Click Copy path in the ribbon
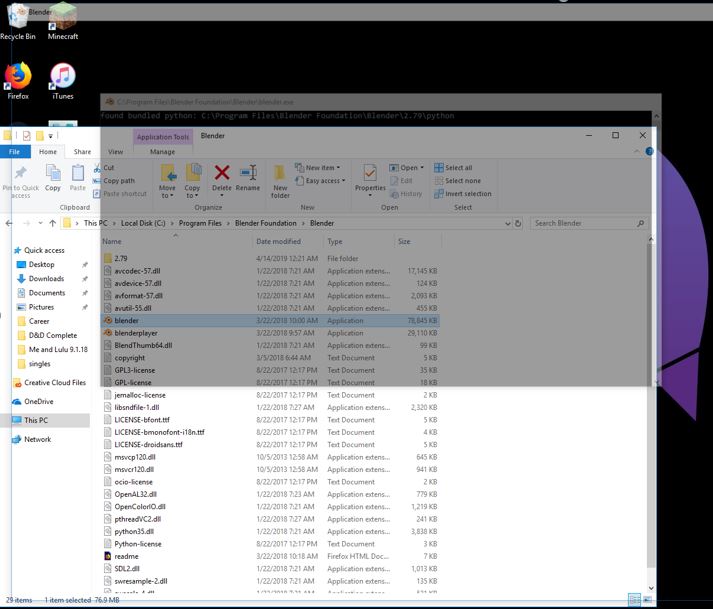The image size is (713, 609). point(115,181)
